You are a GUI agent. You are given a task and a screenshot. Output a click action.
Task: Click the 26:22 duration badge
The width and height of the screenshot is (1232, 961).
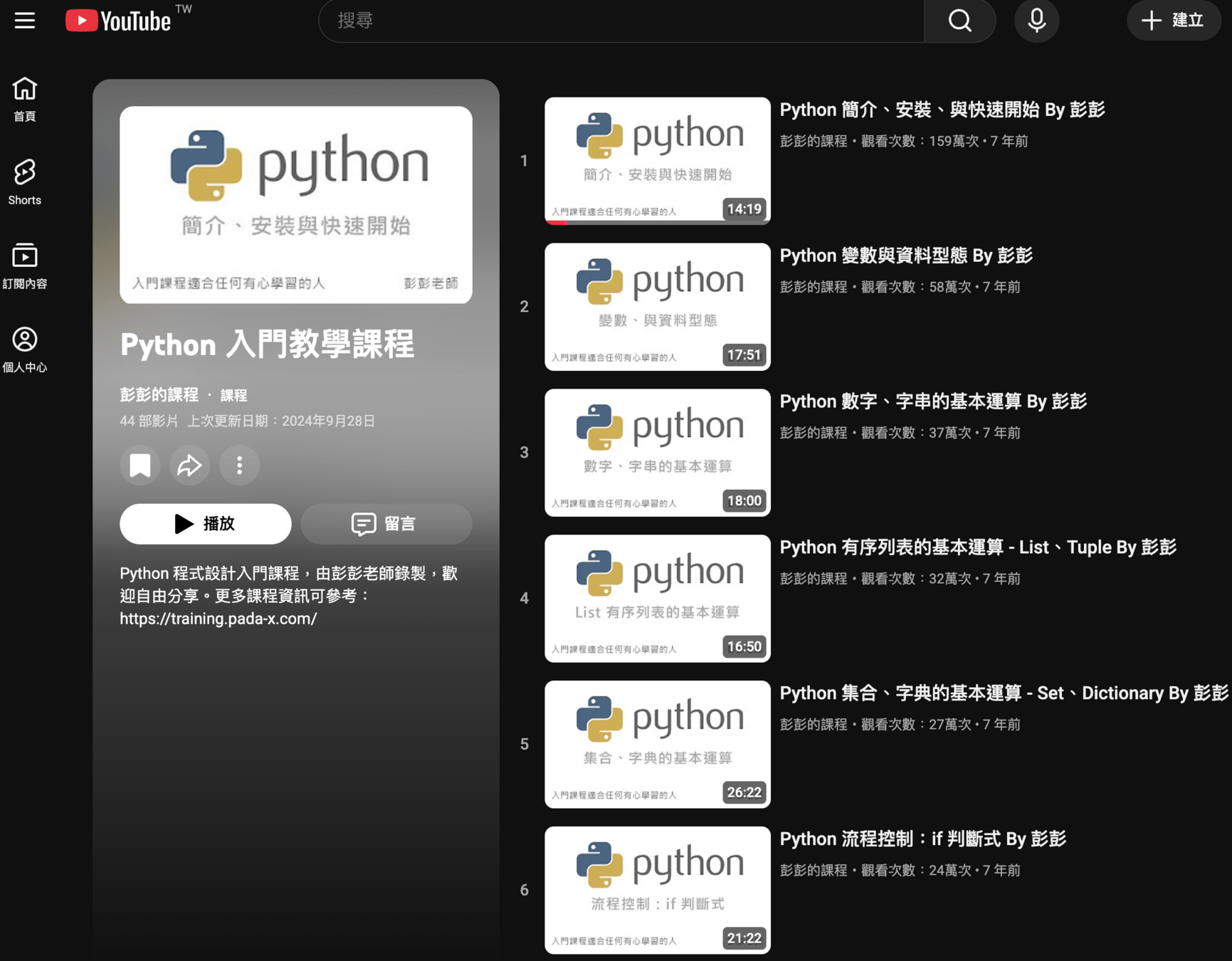744,793
